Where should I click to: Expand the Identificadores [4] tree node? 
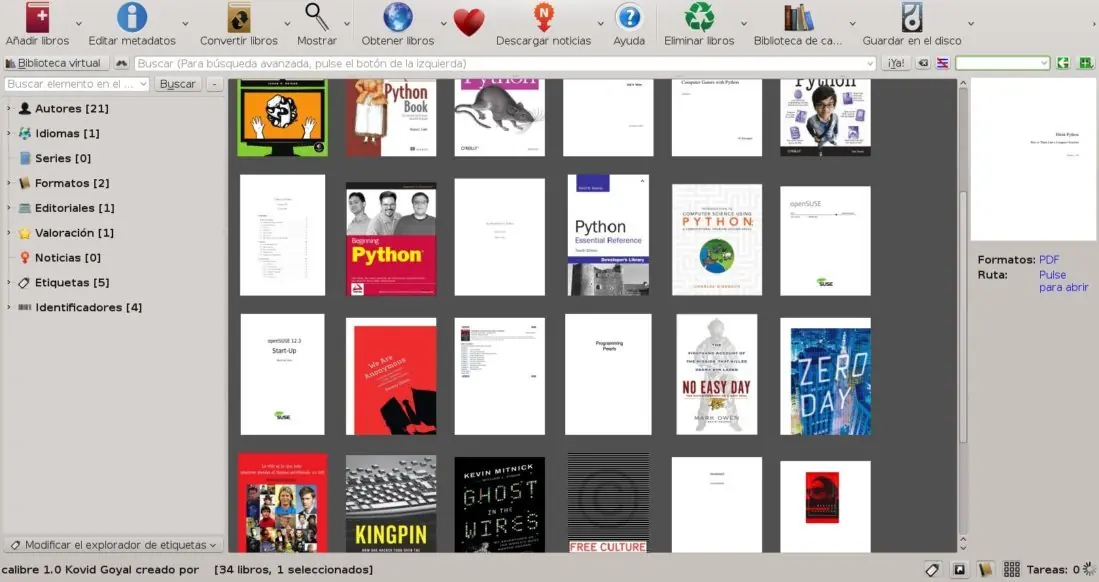[x=8, y=306]
